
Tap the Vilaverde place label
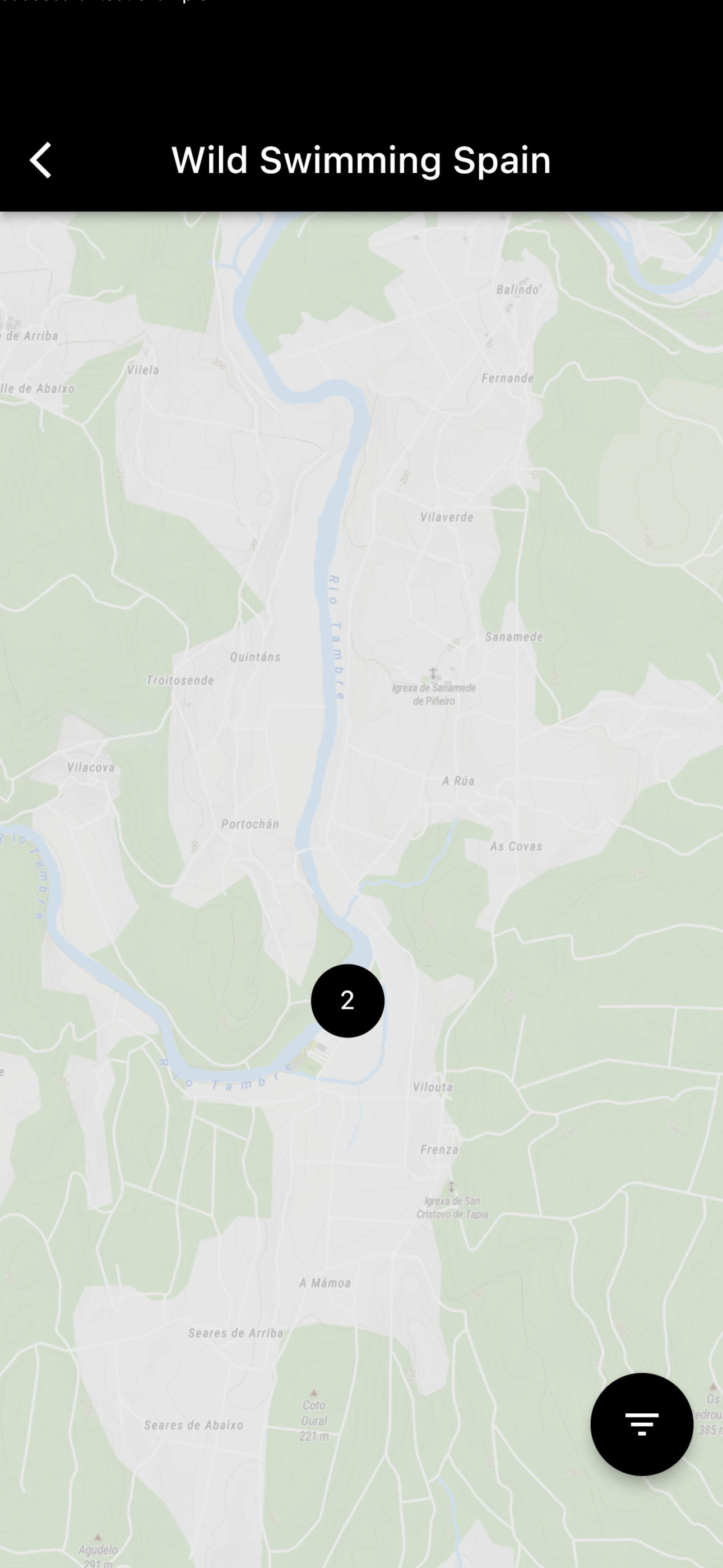(447, 517)
